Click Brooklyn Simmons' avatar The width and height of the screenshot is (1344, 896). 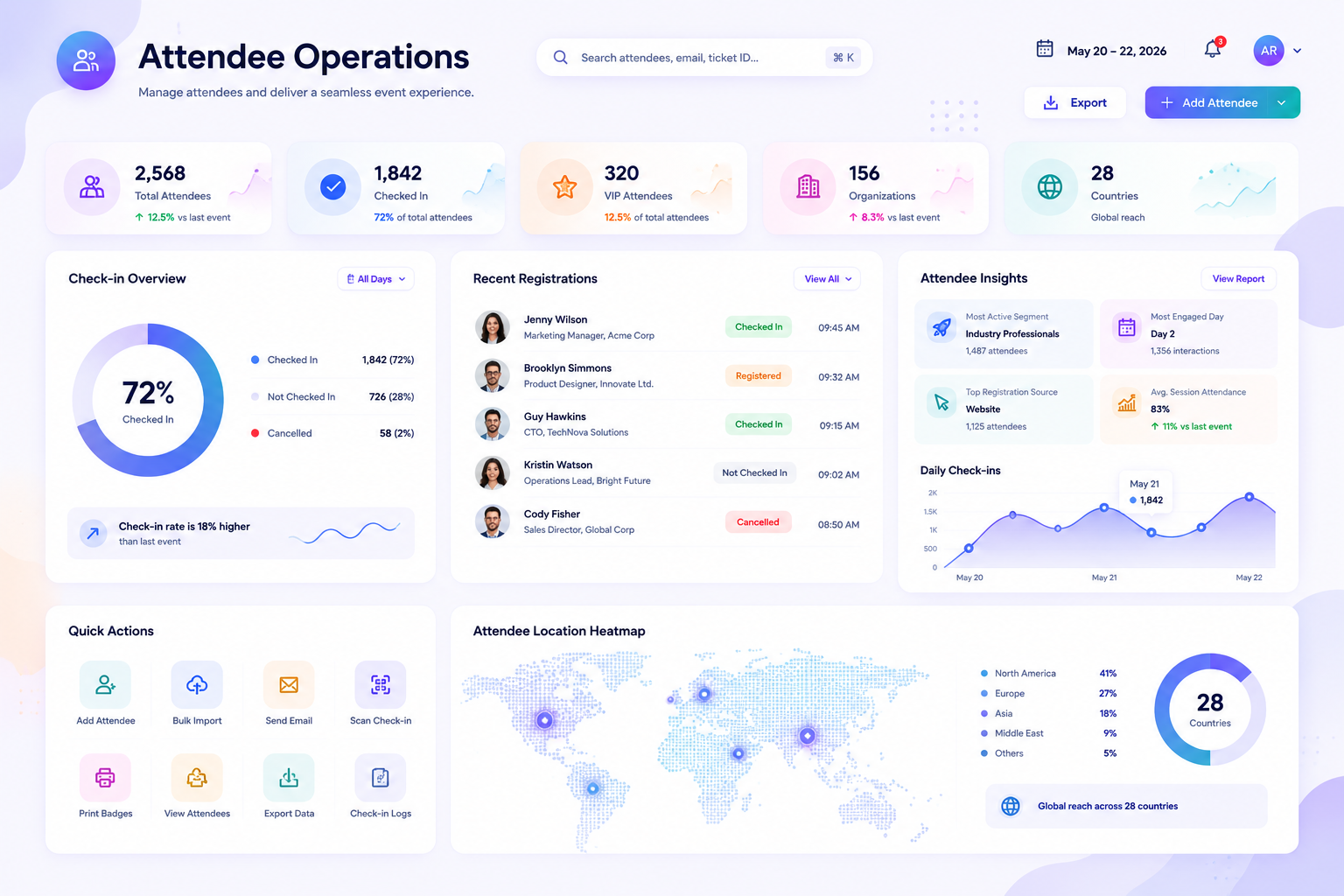tap(493, 376)
